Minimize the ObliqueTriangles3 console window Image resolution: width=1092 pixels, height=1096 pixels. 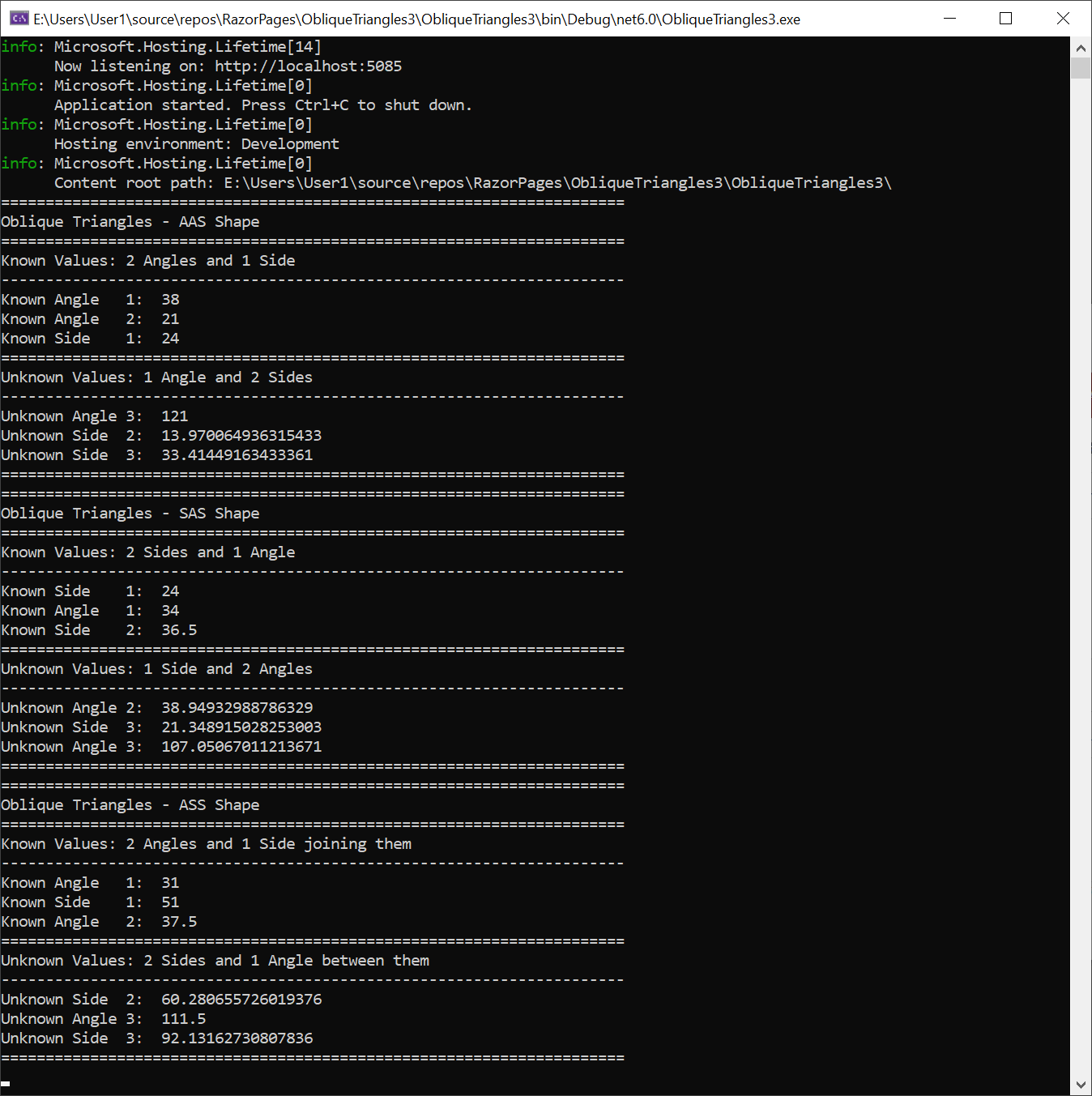click(x=950, y=19)
